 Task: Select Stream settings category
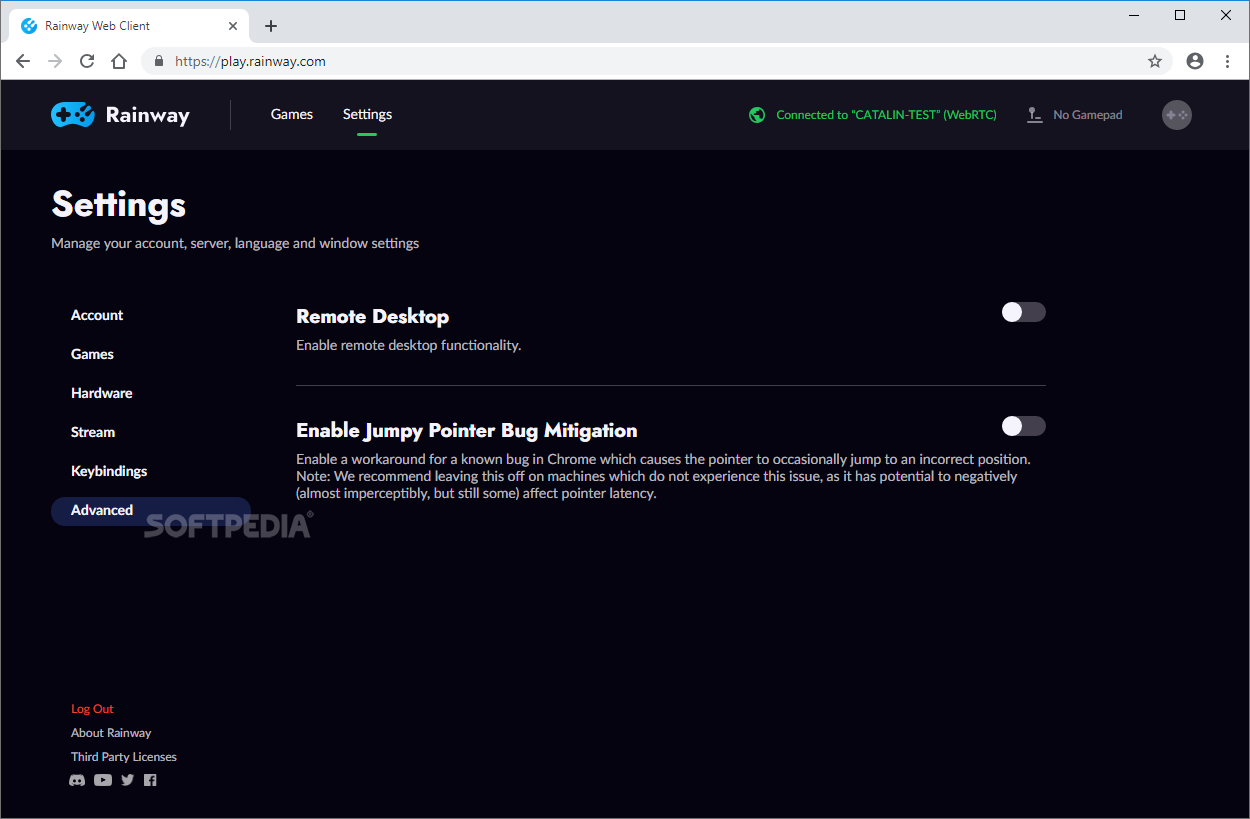click(93, 432)
